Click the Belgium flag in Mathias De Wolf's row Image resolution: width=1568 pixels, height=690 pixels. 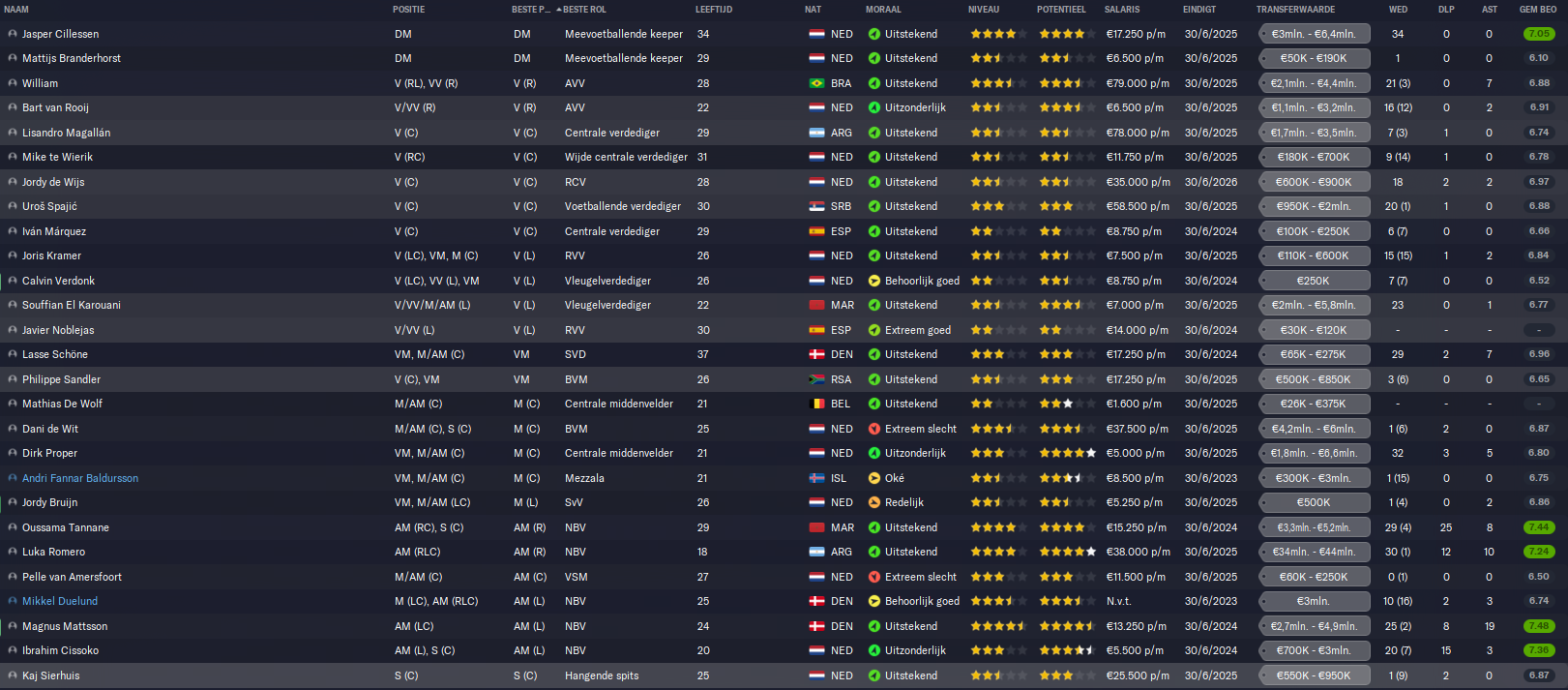pos(816,404)
